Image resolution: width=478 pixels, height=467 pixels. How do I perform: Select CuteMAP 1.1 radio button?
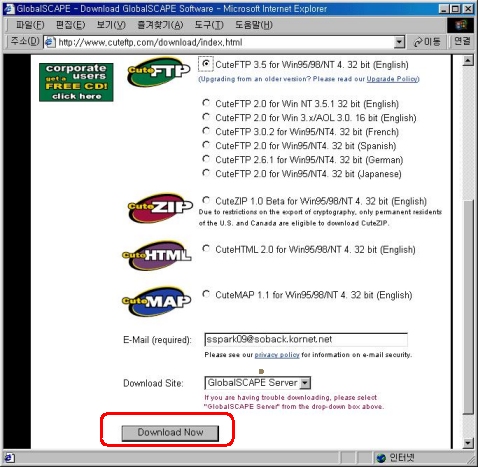(206, 294)
